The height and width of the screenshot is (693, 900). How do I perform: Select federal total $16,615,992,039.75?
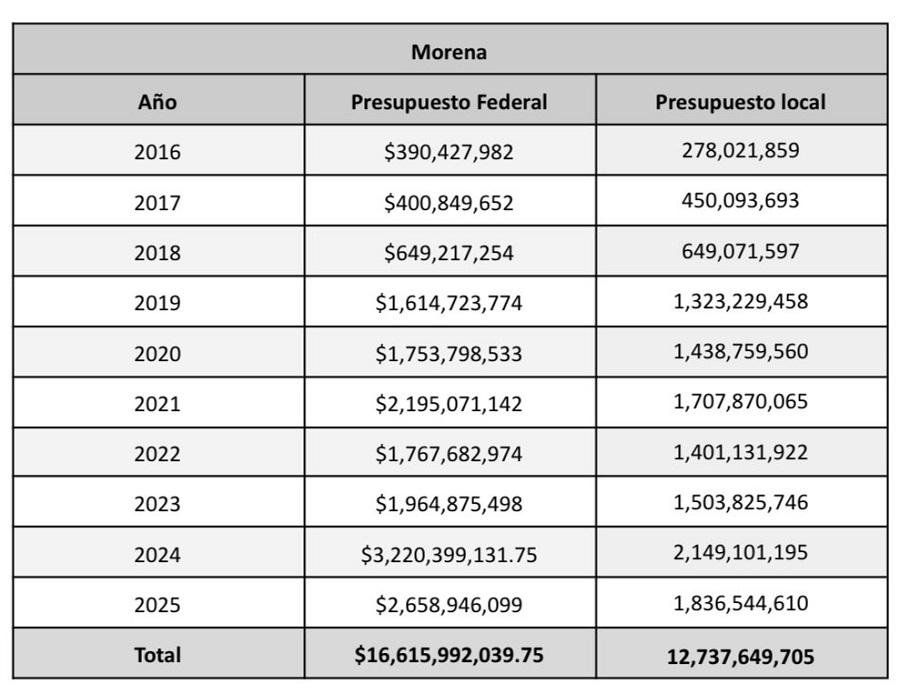coord(449,655)
